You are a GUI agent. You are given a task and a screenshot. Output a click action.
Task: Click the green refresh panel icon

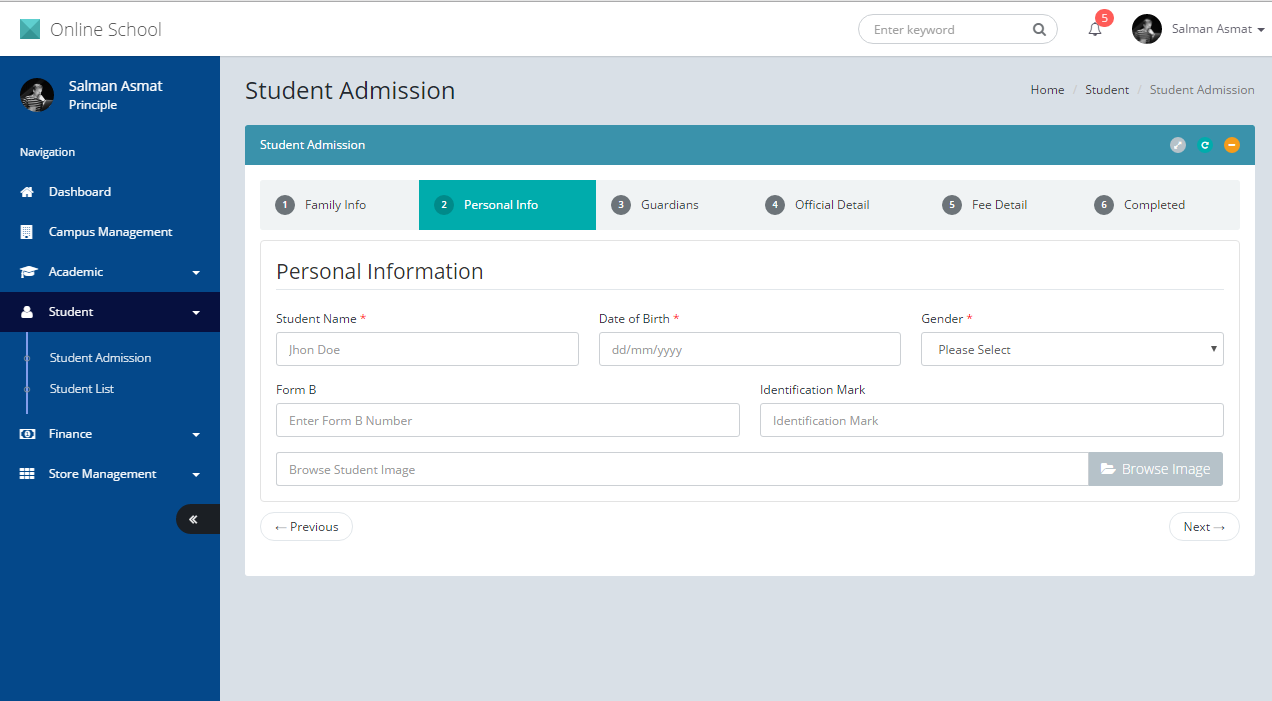1205,145
